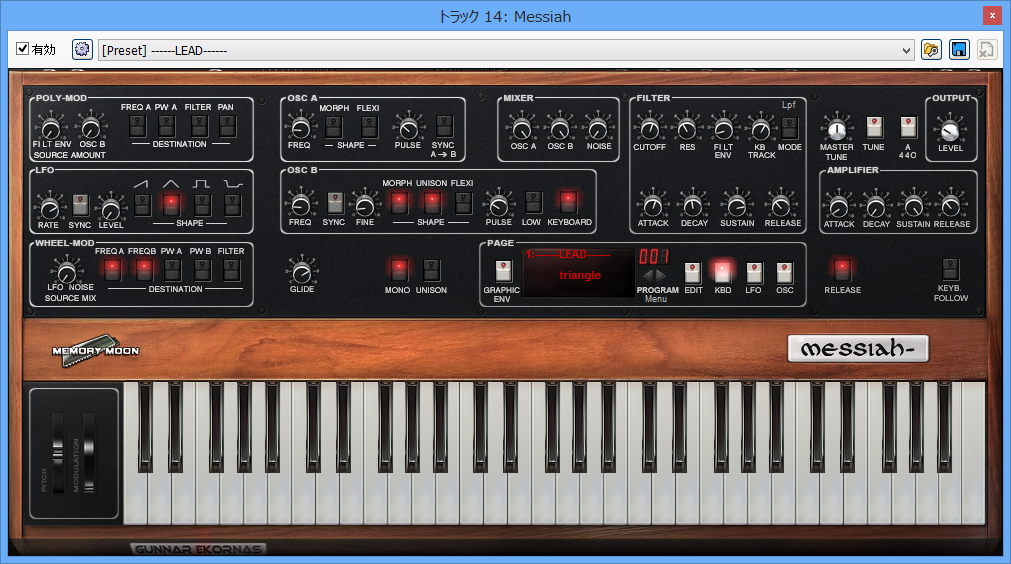This screenshot has width=1011, height=564.
Task: Toggle OSC B KEYBOARD switch
Action: [x=568, y=202]
